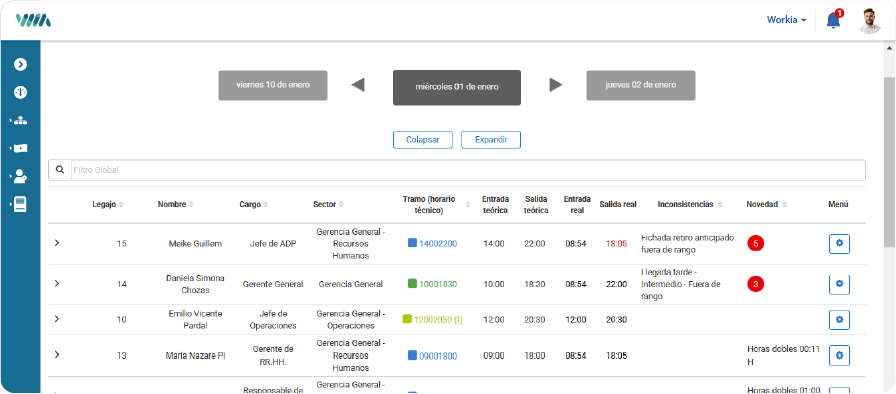Click the search magnifier icon
Viewport: 896px width, 394px height.
click(59, 170)
